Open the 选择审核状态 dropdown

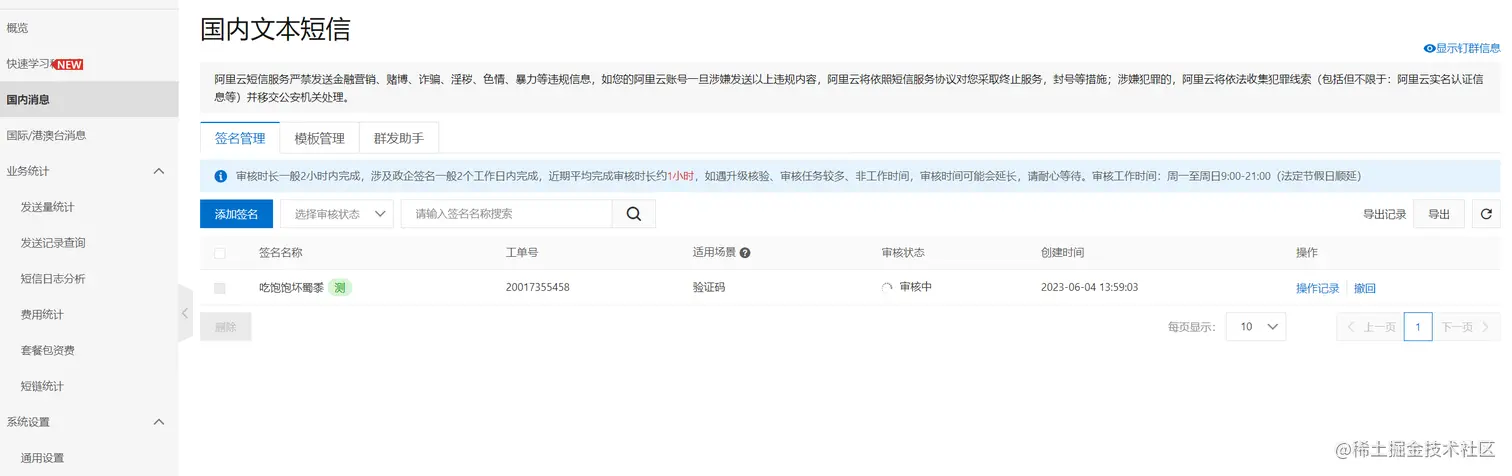(337, 214)
